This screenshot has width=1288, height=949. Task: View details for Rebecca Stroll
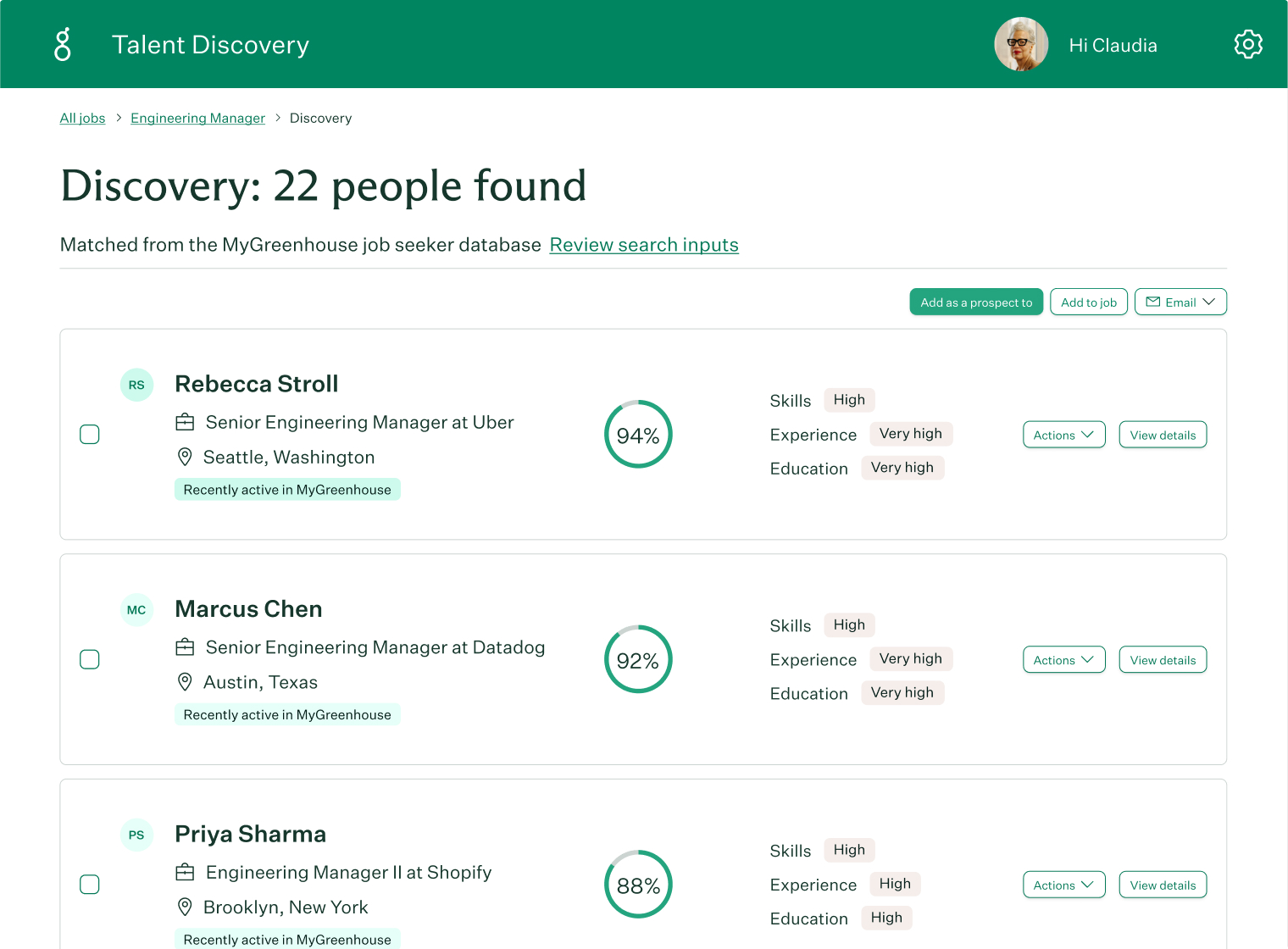[x=1163, y=435]
